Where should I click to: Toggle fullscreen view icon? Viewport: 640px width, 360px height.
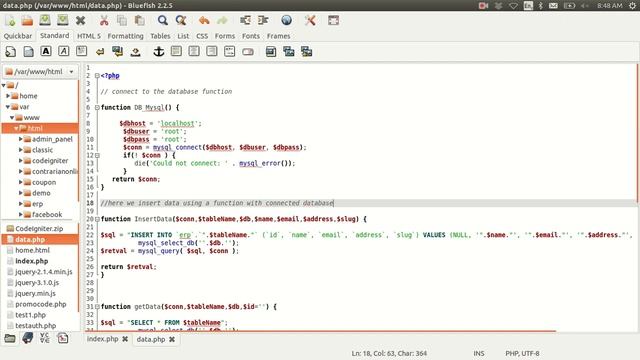333,20
